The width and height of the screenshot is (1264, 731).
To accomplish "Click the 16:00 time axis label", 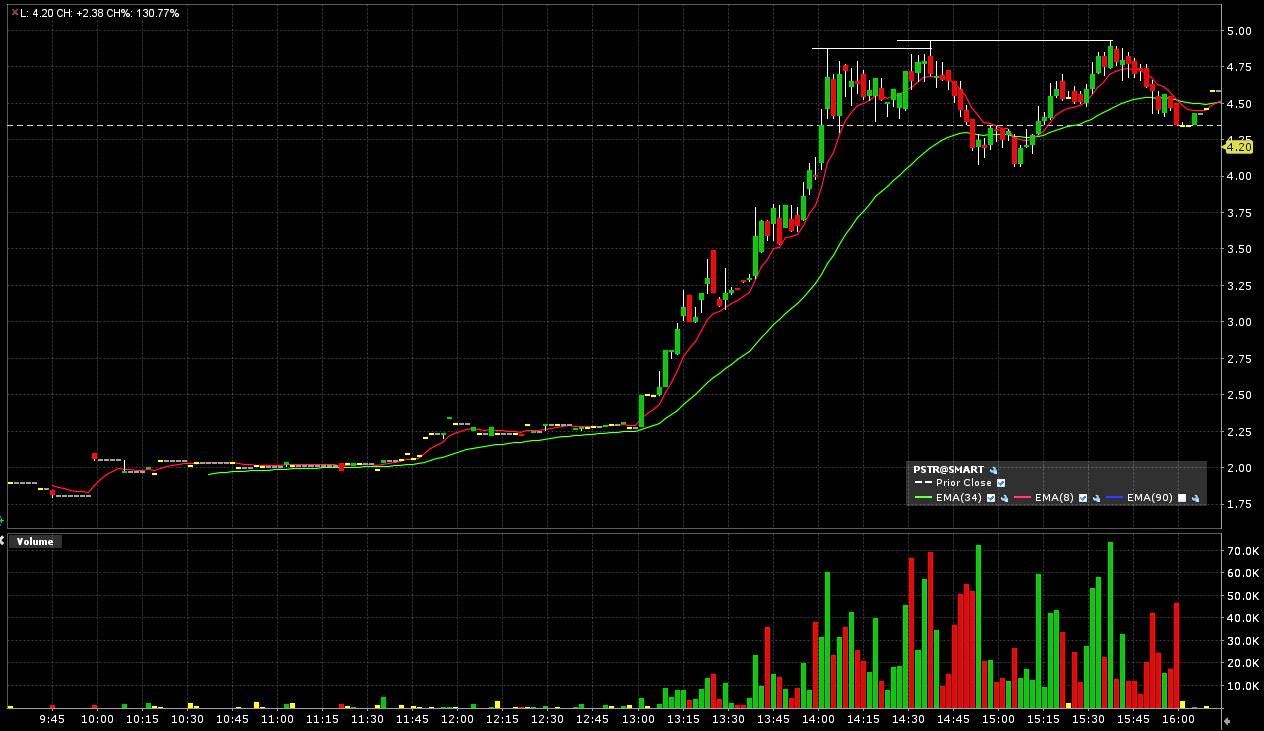I will 1178,719.
